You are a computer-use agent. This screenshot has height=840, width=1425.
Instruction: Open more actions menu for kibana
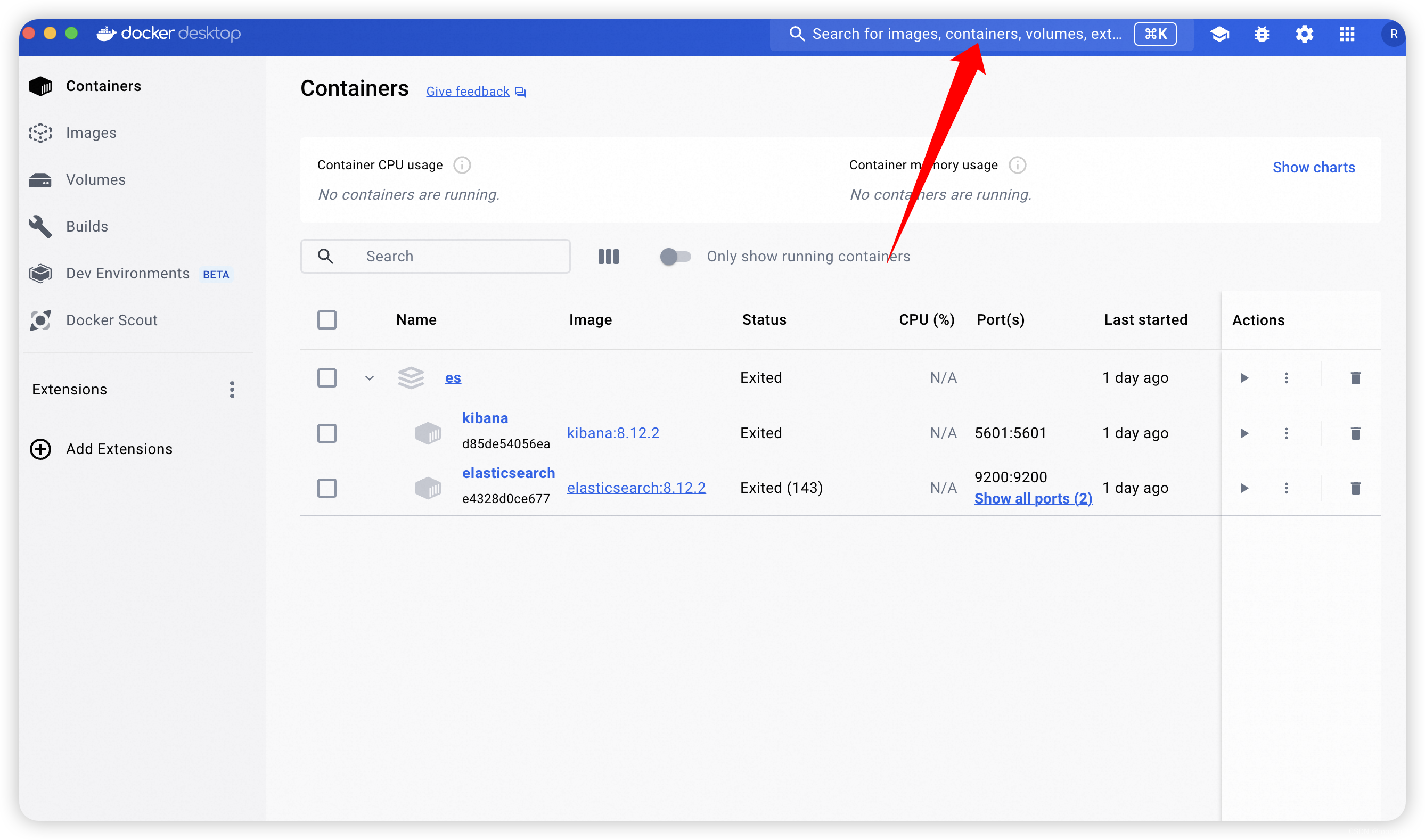tap(1287, 434)
